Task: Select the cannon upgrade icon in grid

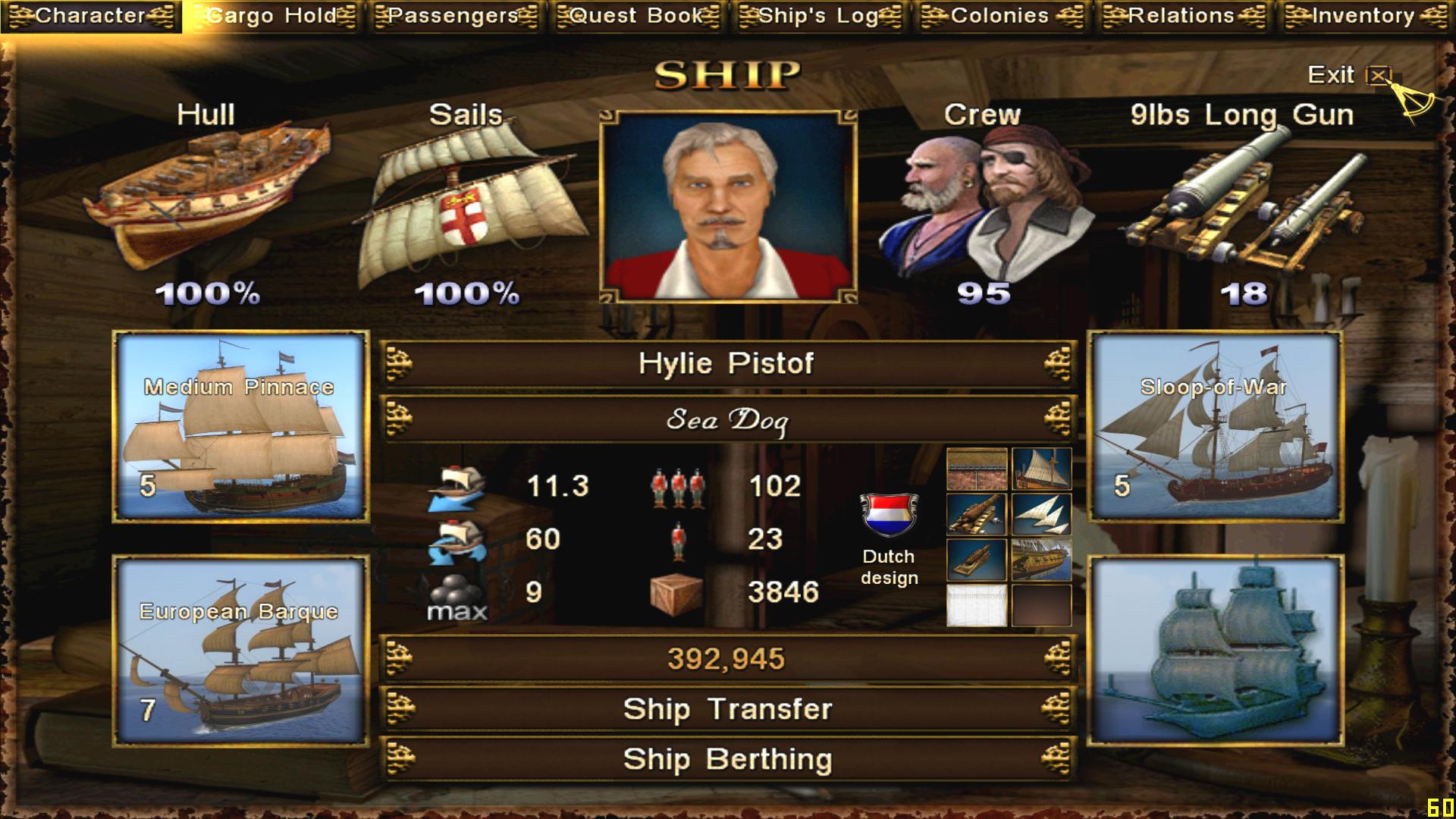Action: (x=977, y=515)
